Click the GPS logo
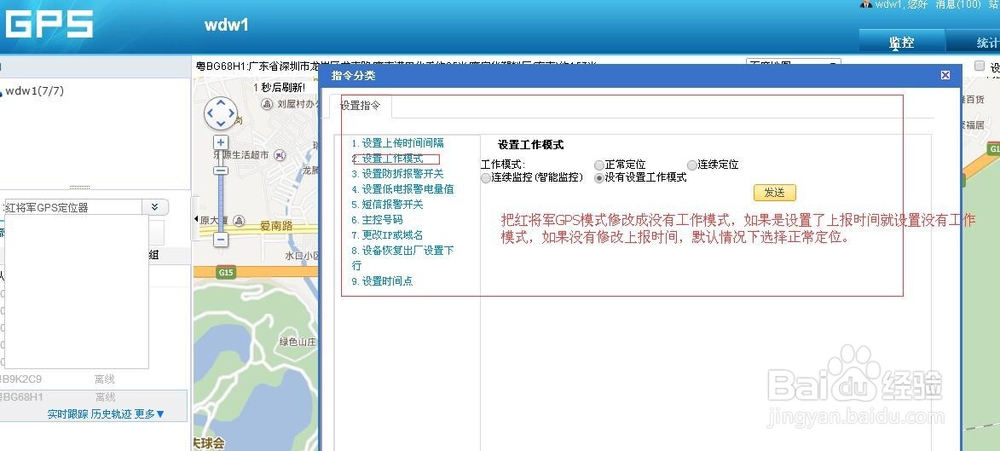Image resolution: width=1000 pixels, height=451 pixels. click(48, 24)
